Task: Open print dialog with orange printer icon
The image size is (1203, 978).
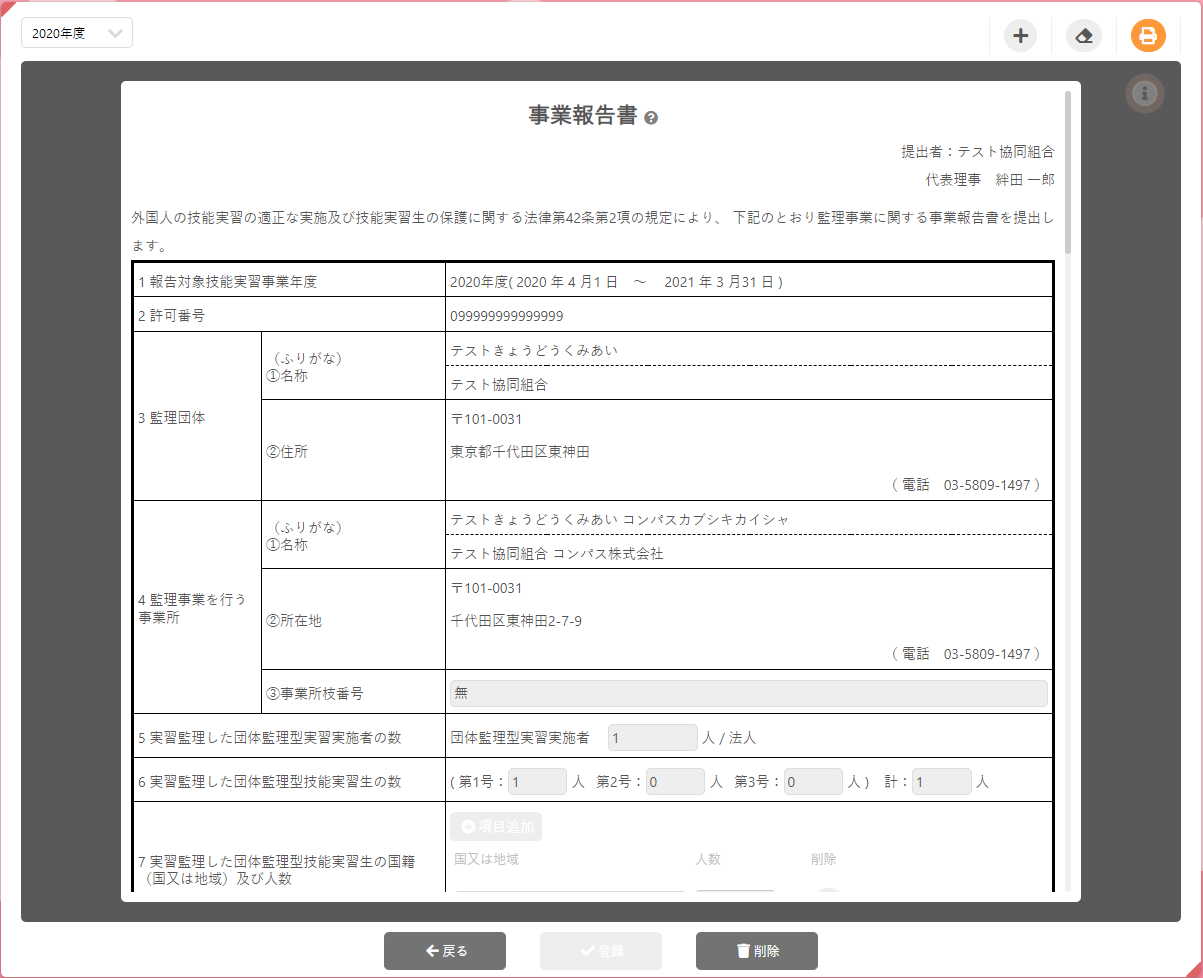Action: tap(1148, 35)
